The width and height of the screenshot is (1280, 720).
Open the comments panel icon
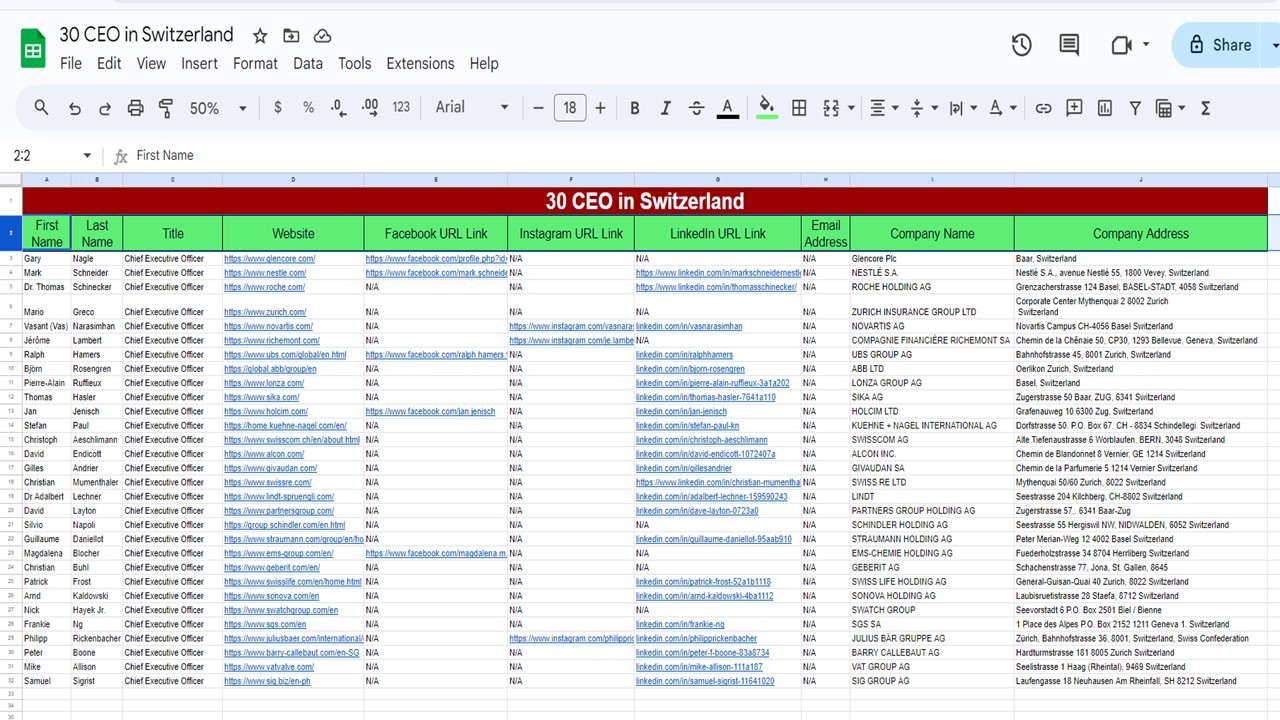(x=1069, y=45)
